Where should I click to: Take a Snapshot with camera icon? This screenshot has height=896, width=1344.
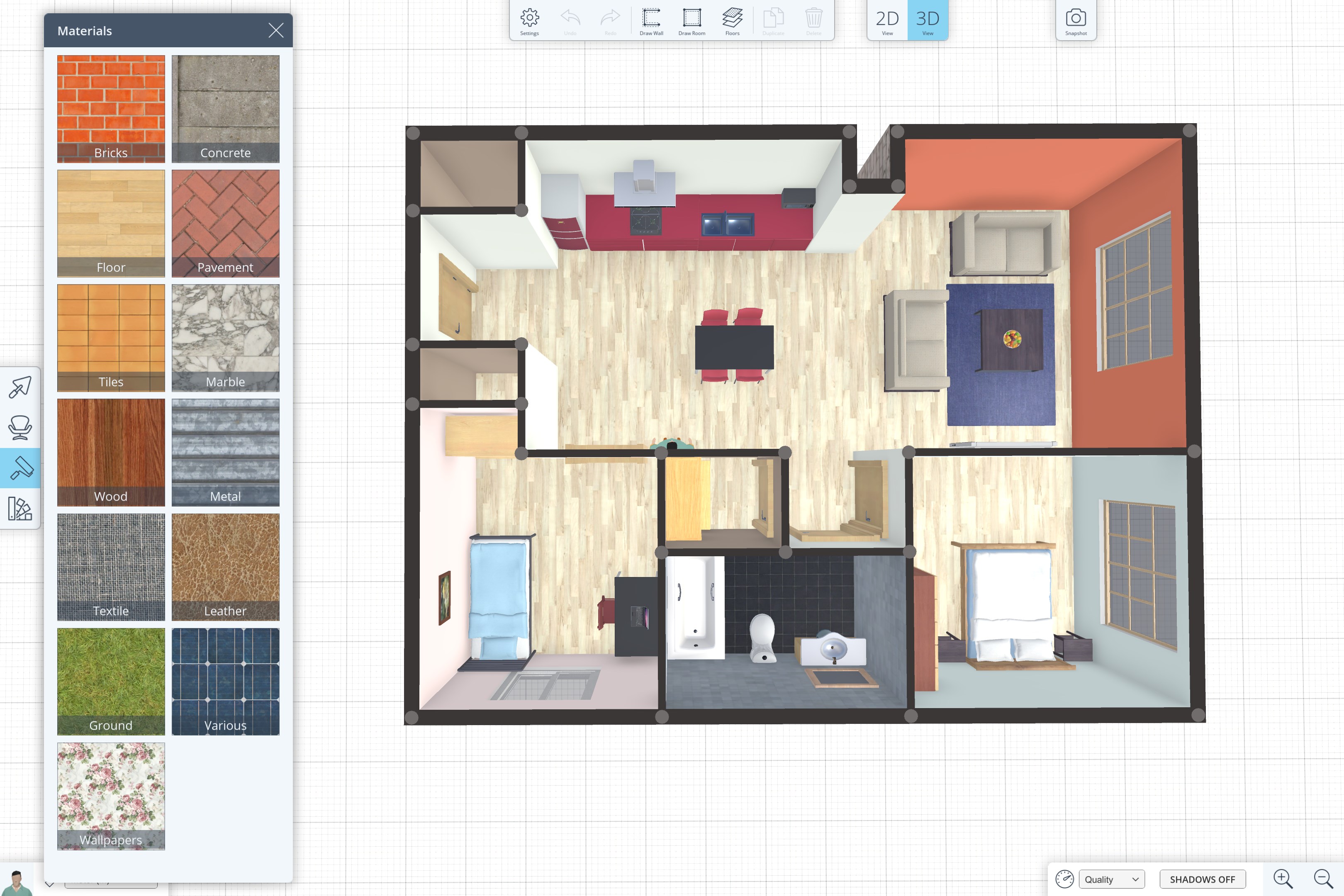[1076, 22]
